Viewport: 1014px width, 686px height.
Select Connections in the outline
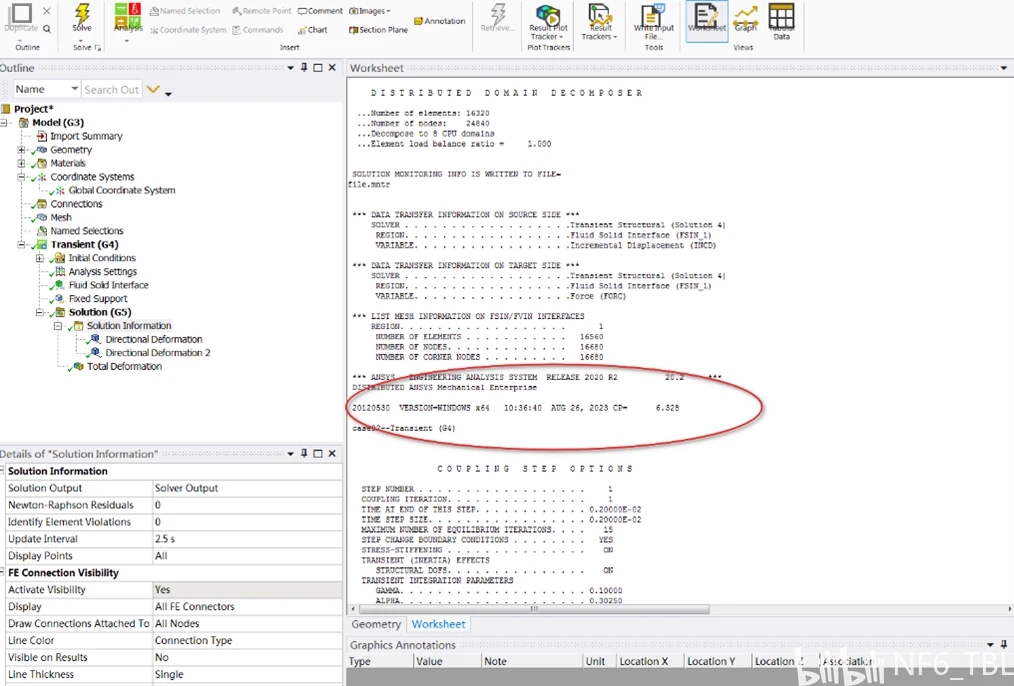point(76,204)
